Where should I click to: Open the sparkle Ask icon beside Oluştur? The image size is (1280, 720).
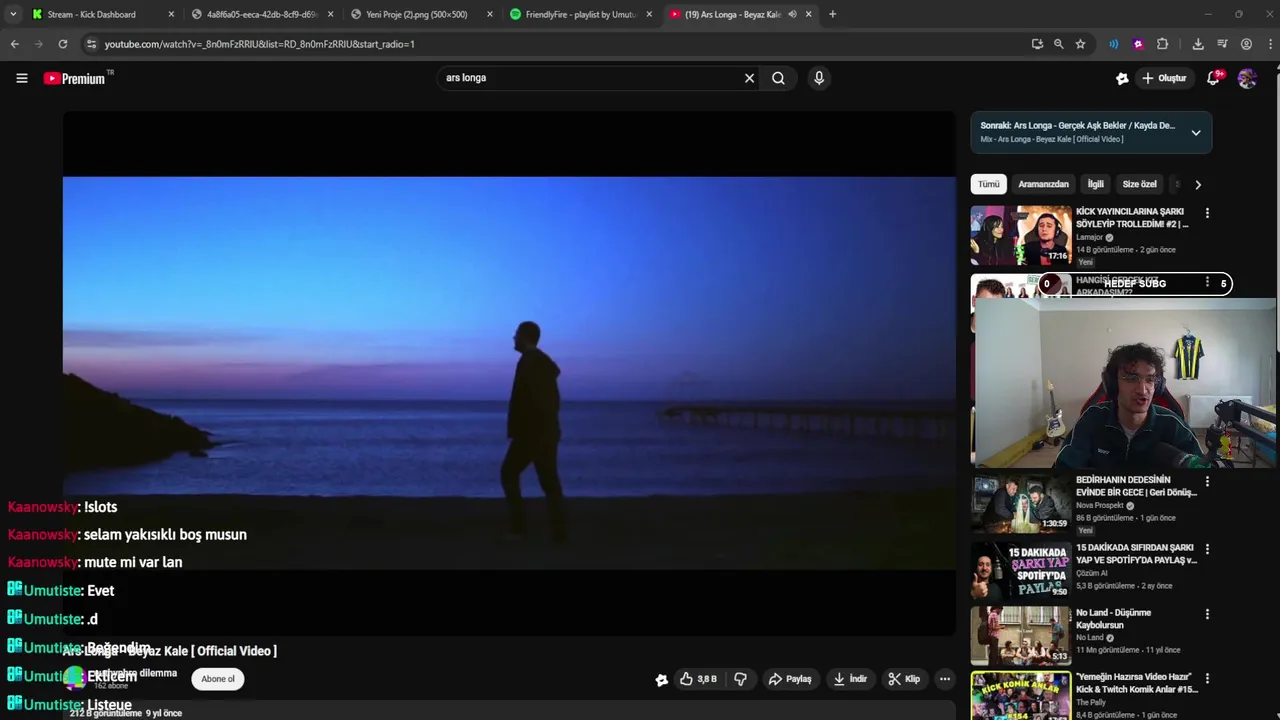click(1122, 78)
